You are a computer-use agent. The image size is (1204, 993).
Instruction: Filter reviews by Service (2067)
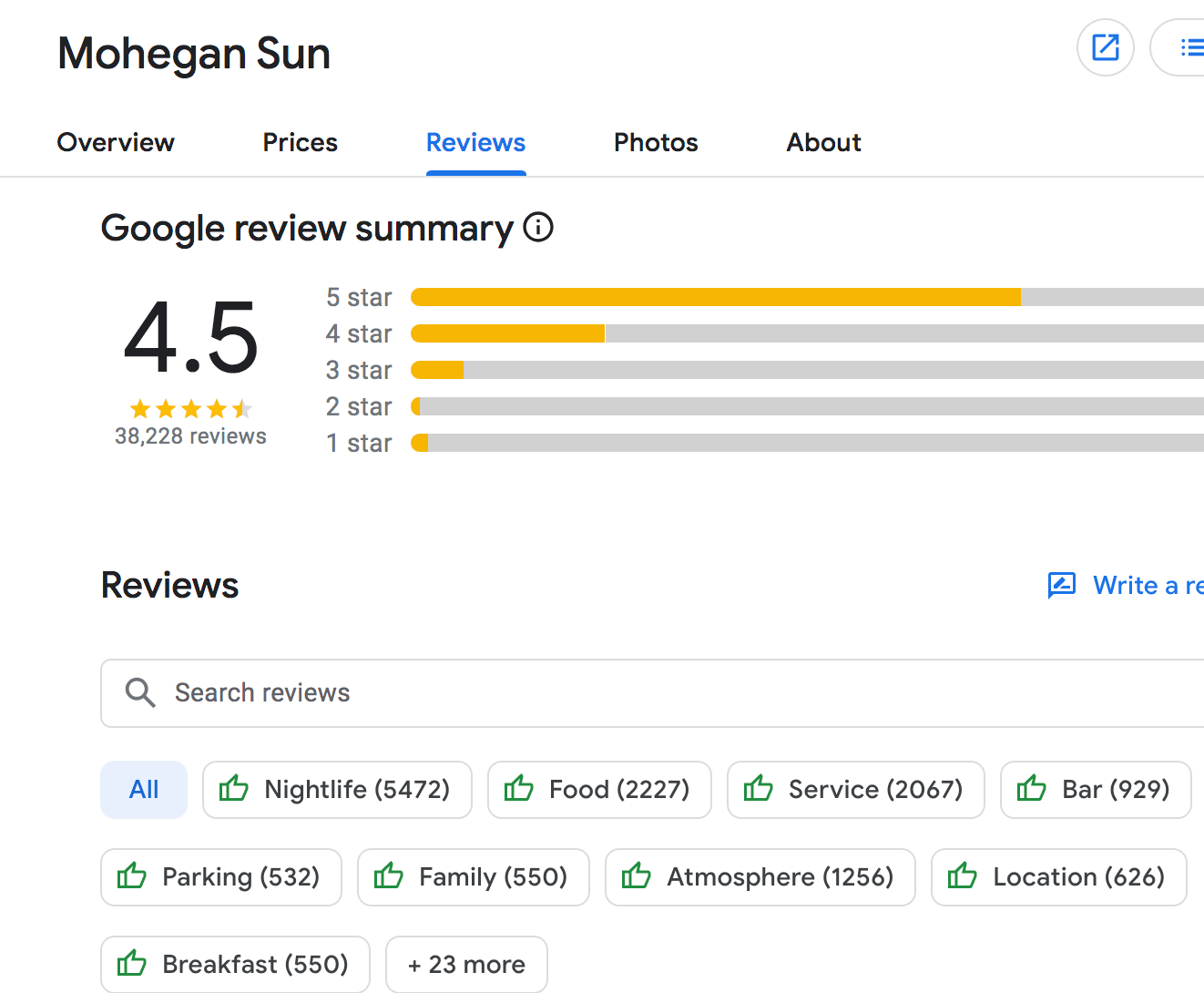856,790
